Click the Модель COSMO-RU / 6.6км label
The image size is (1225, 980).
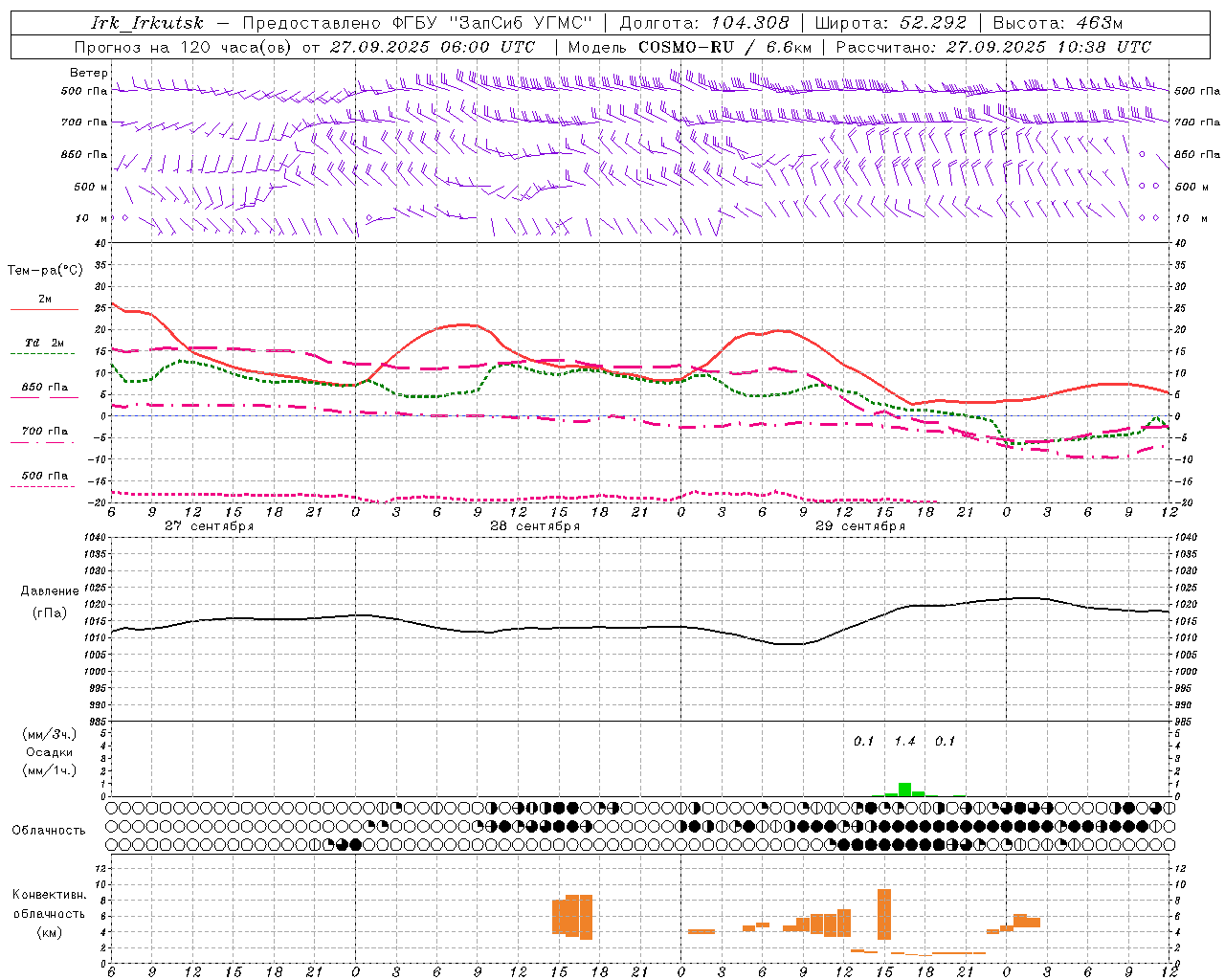click(x=690, y=47)
